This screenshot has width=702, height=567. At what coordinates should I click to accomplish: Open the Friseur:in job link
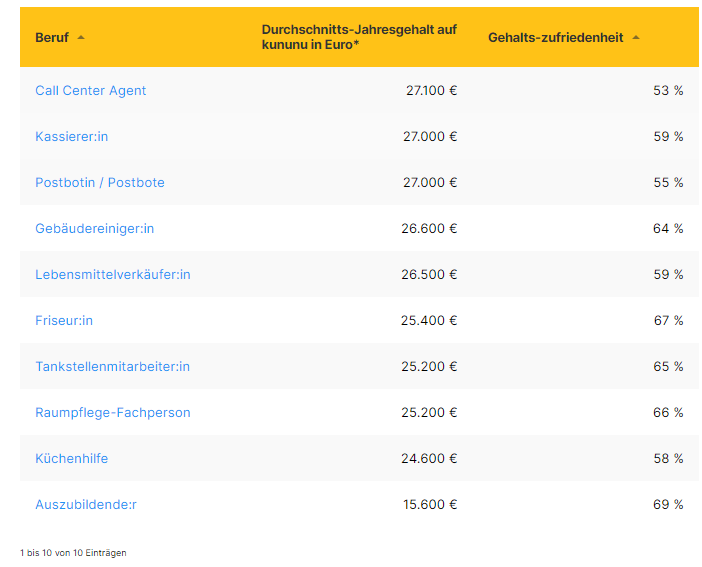64,321
